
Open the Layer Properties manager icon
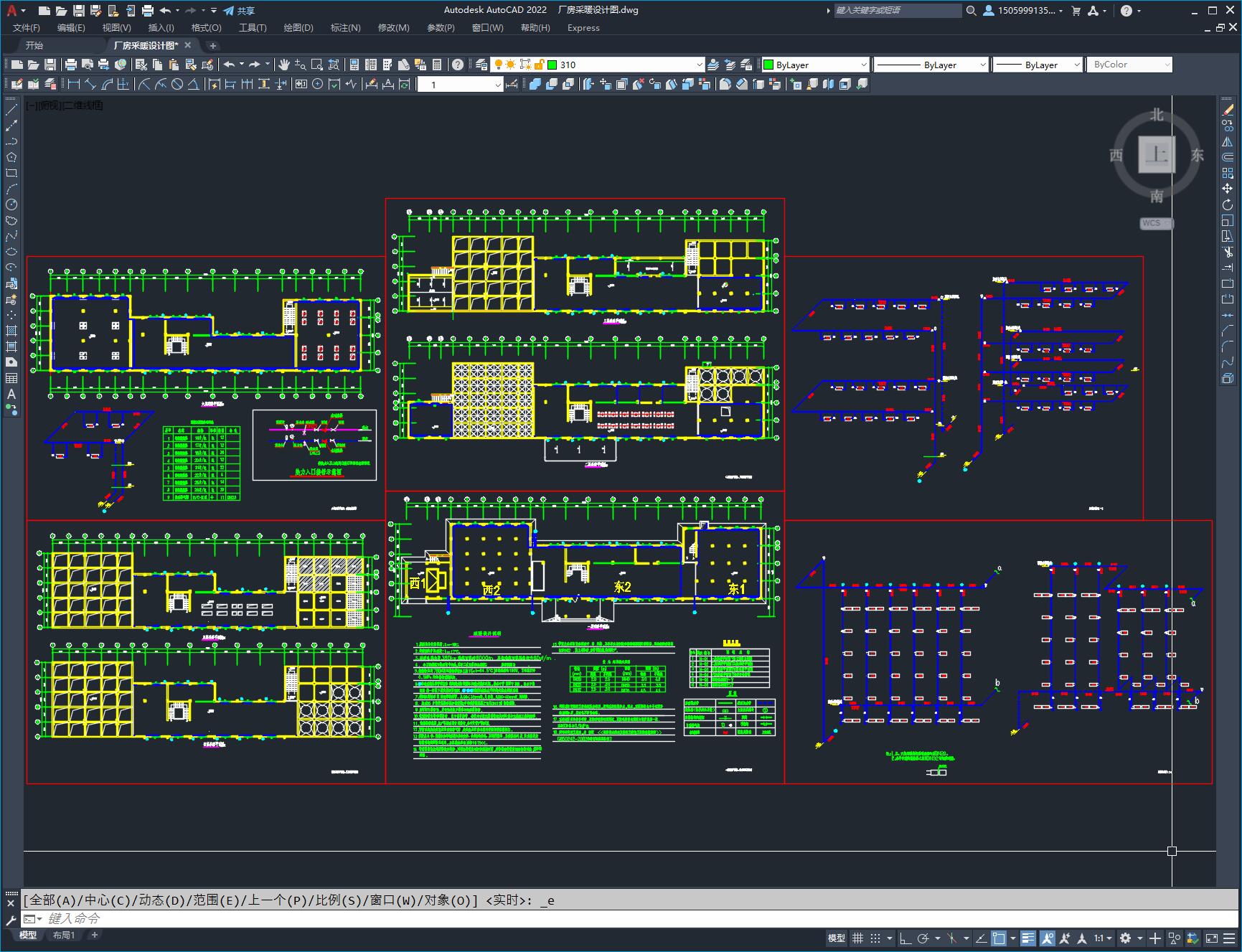[x=481, y=65]
